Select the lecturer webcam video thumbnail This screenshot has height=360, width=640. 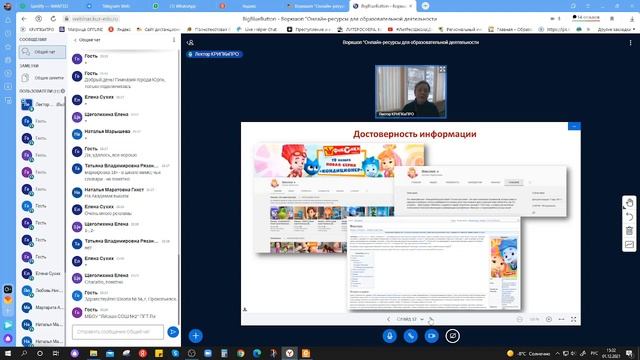click(411, 92)
